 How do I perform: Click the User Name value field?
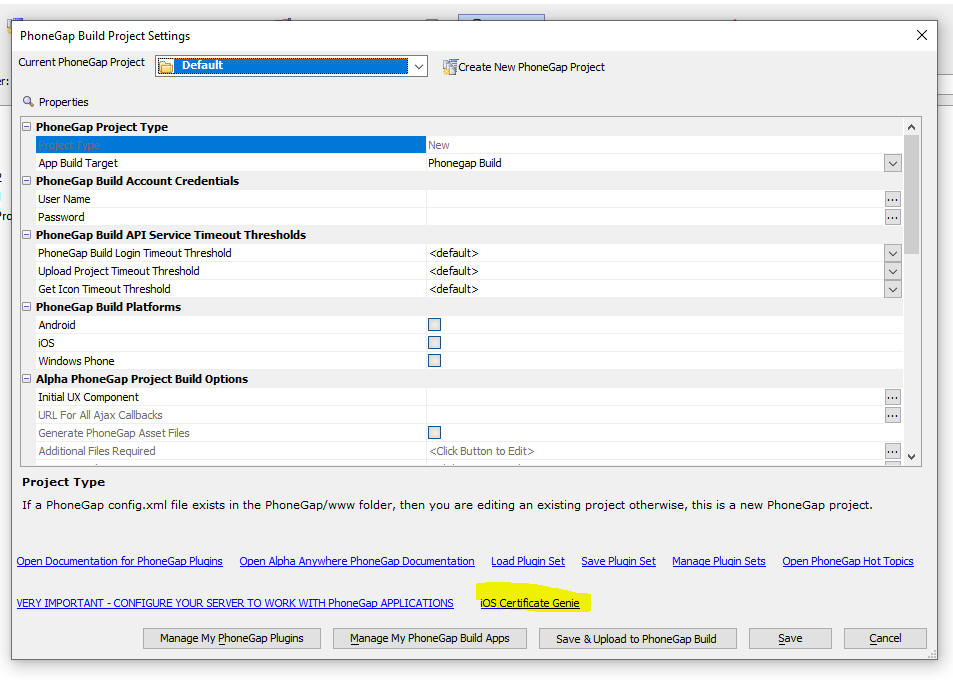pyautogui.click(x=655, y=199)
